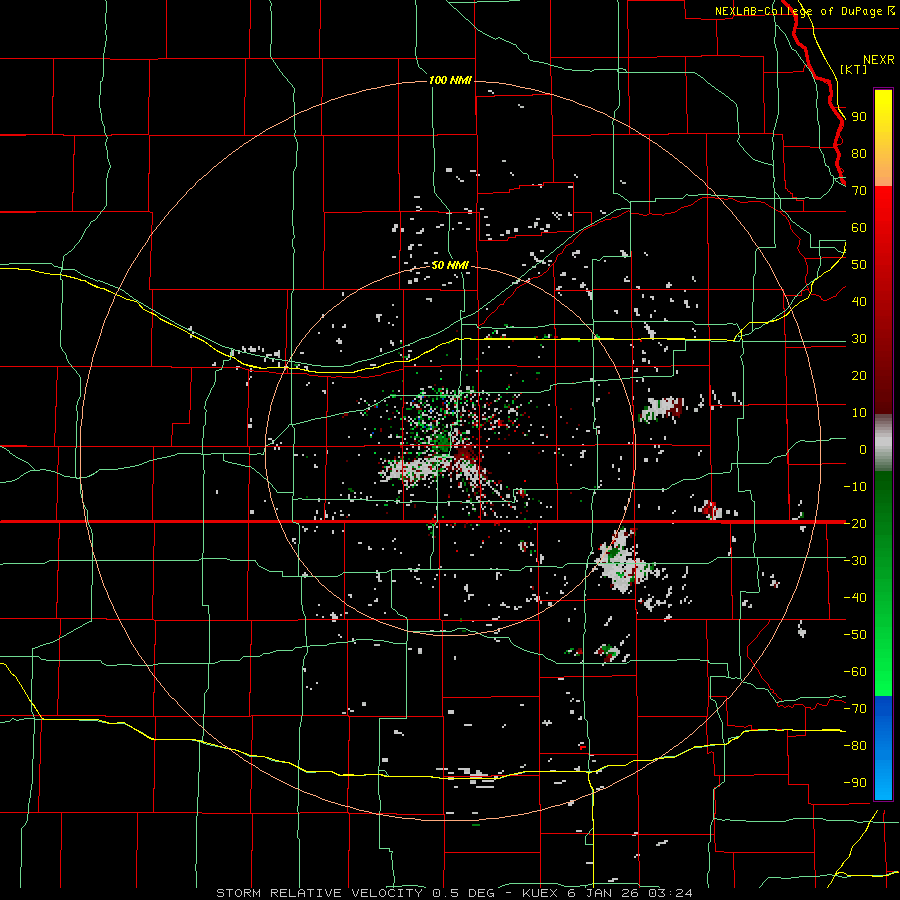Click the 80 value on the velocity scale
The image size is (900, 900).
tap(859, 154)
